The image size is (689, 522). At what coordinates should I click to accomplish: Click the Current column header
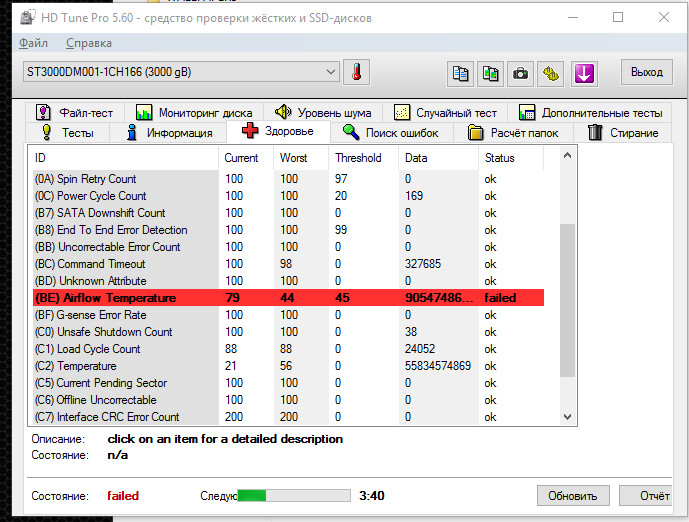pyautogui.click(x=246, y=158)
